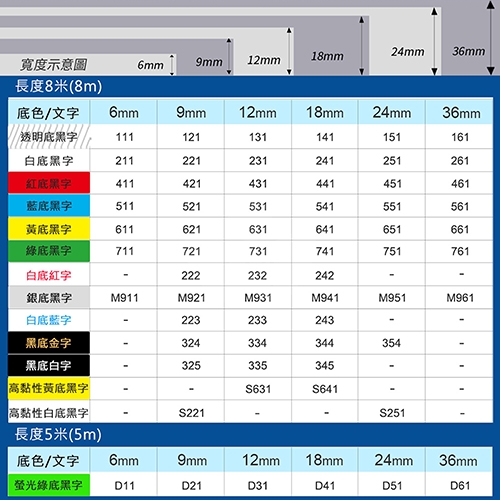Select code 222 white-red row

click(191, 276)
